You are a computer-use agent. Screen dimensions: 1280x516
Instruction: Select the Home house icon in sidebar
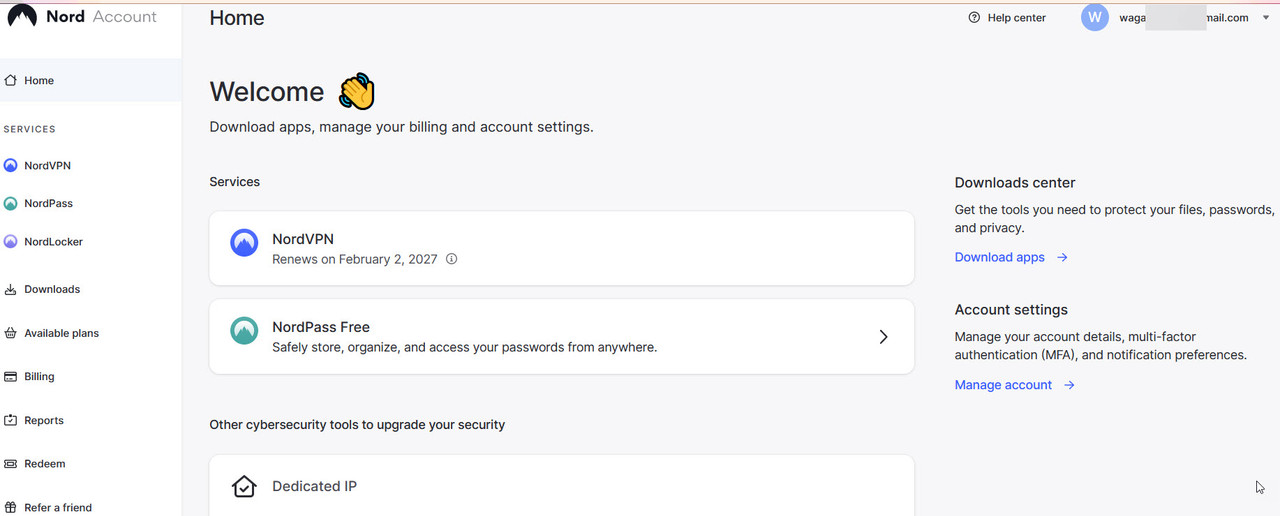(11, 80)
